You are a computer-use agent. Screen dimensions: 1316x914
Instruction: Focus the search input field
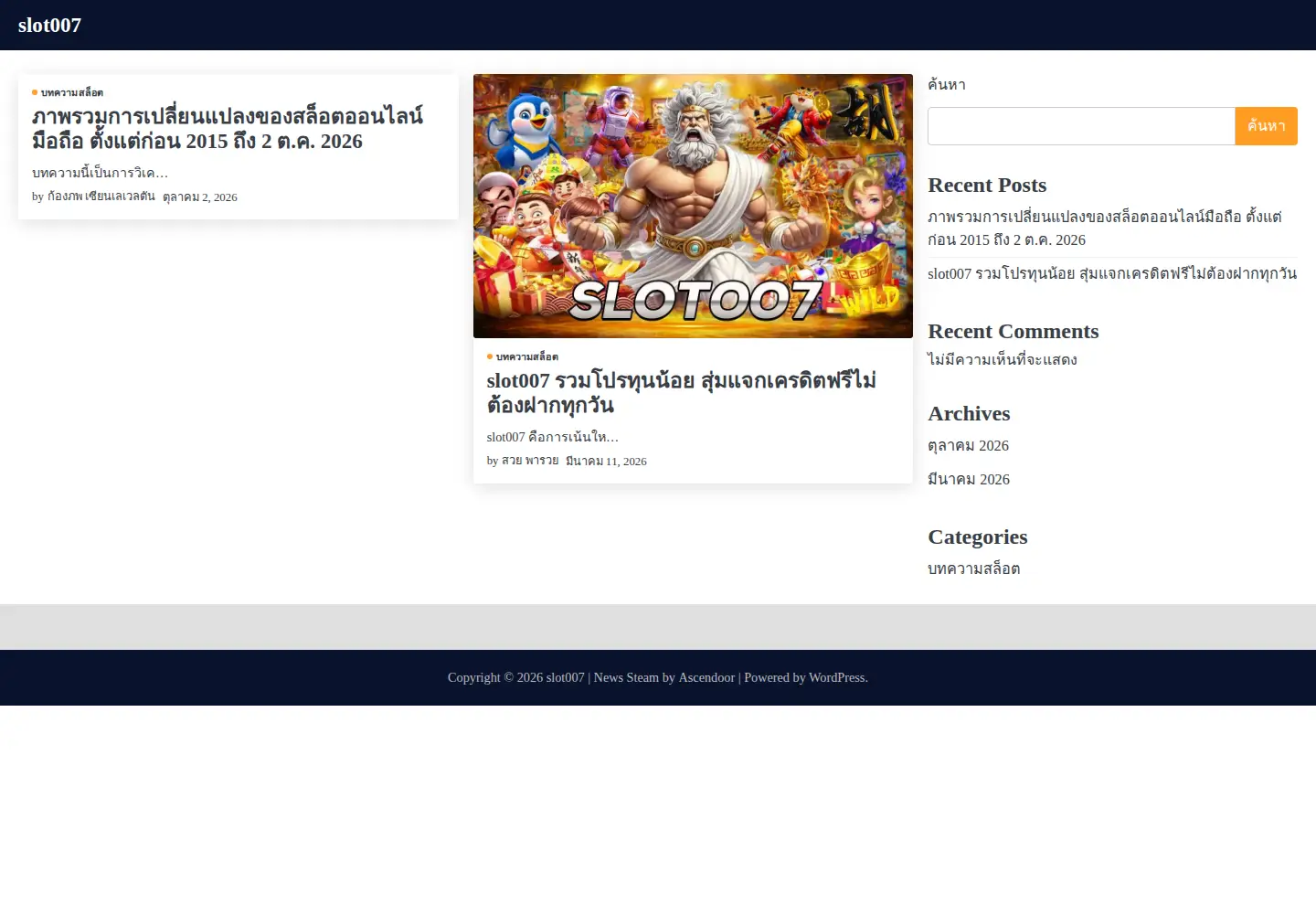coord(1081,126)
